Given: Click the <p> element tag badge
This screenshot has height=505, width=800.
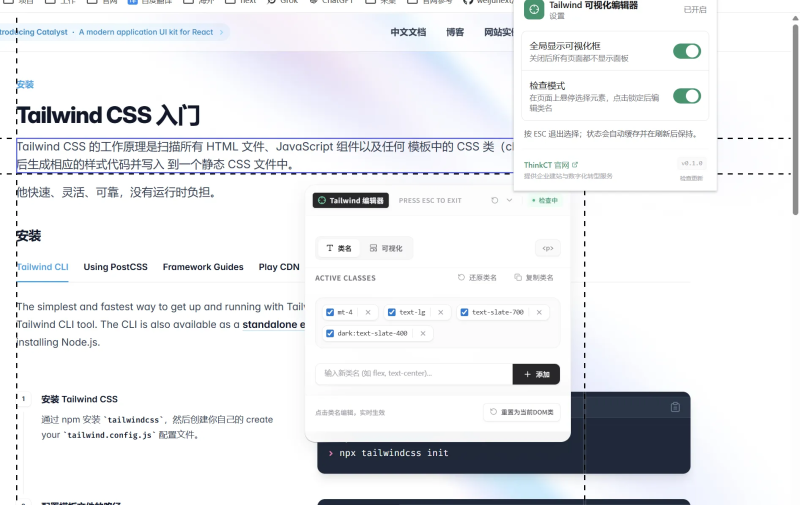Looking at the screenshot, I should coord(548,248).
